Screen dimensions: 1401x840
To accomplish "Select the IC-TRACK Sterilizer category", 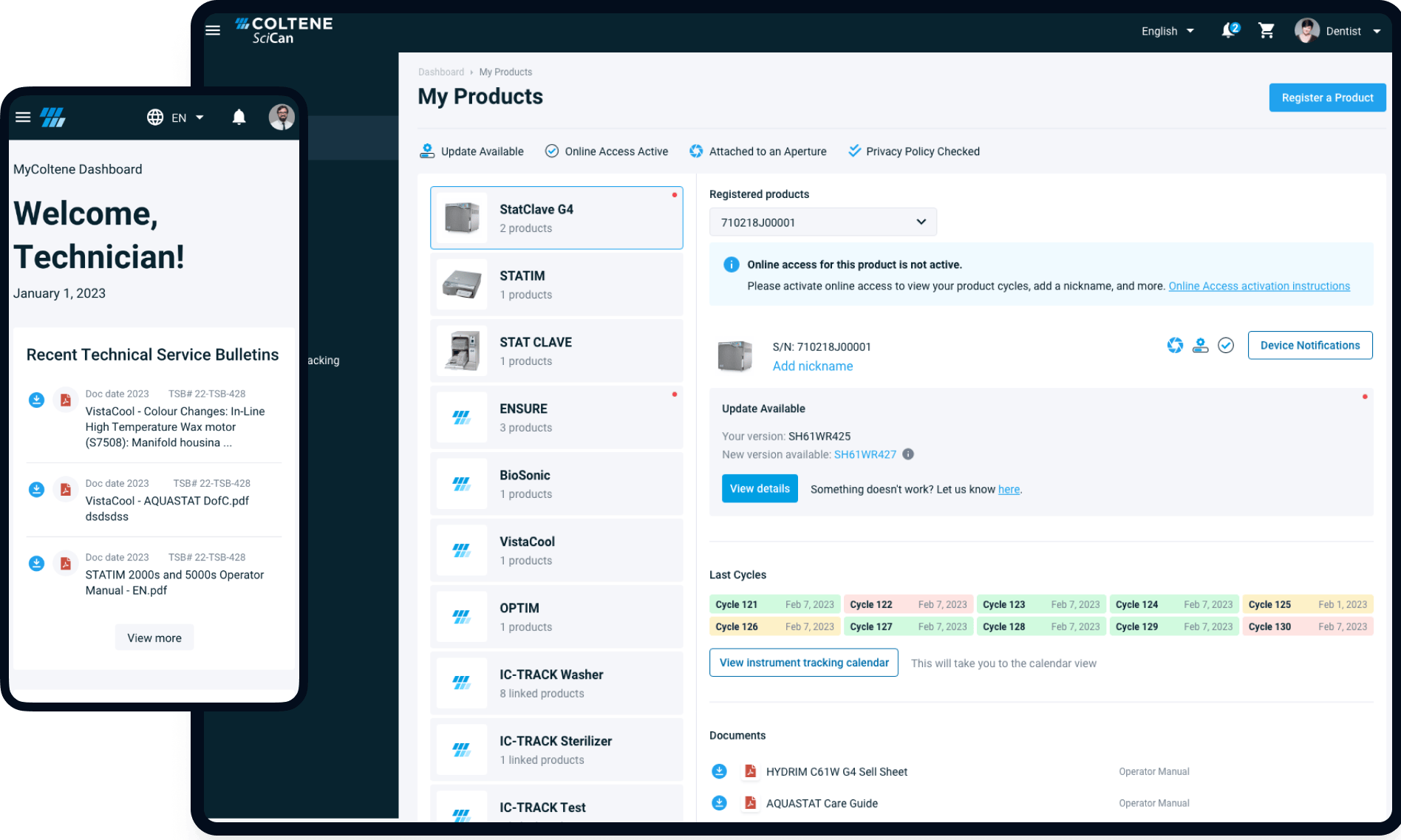I will [556, 750].
